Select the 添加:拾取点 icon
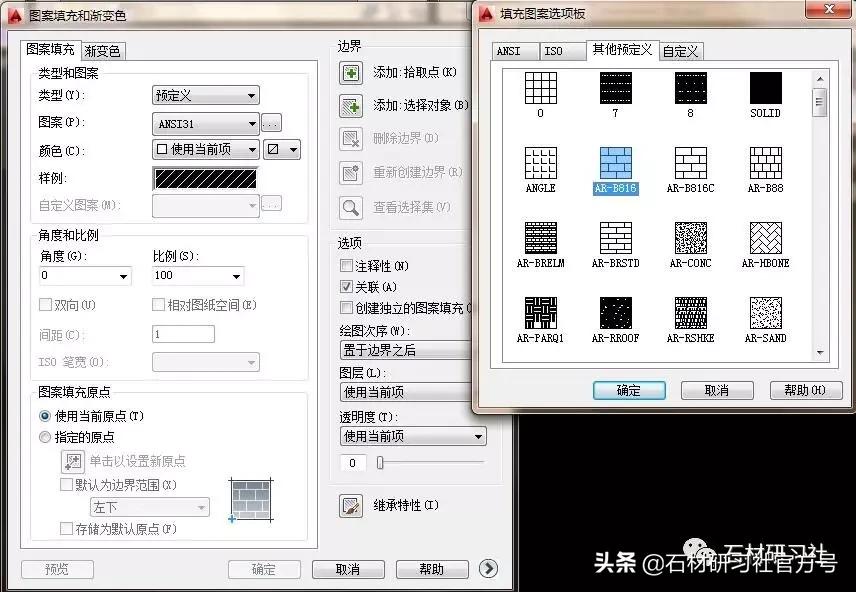The width and height of the screenshot is (856, 592). click(x=350, y=72)
